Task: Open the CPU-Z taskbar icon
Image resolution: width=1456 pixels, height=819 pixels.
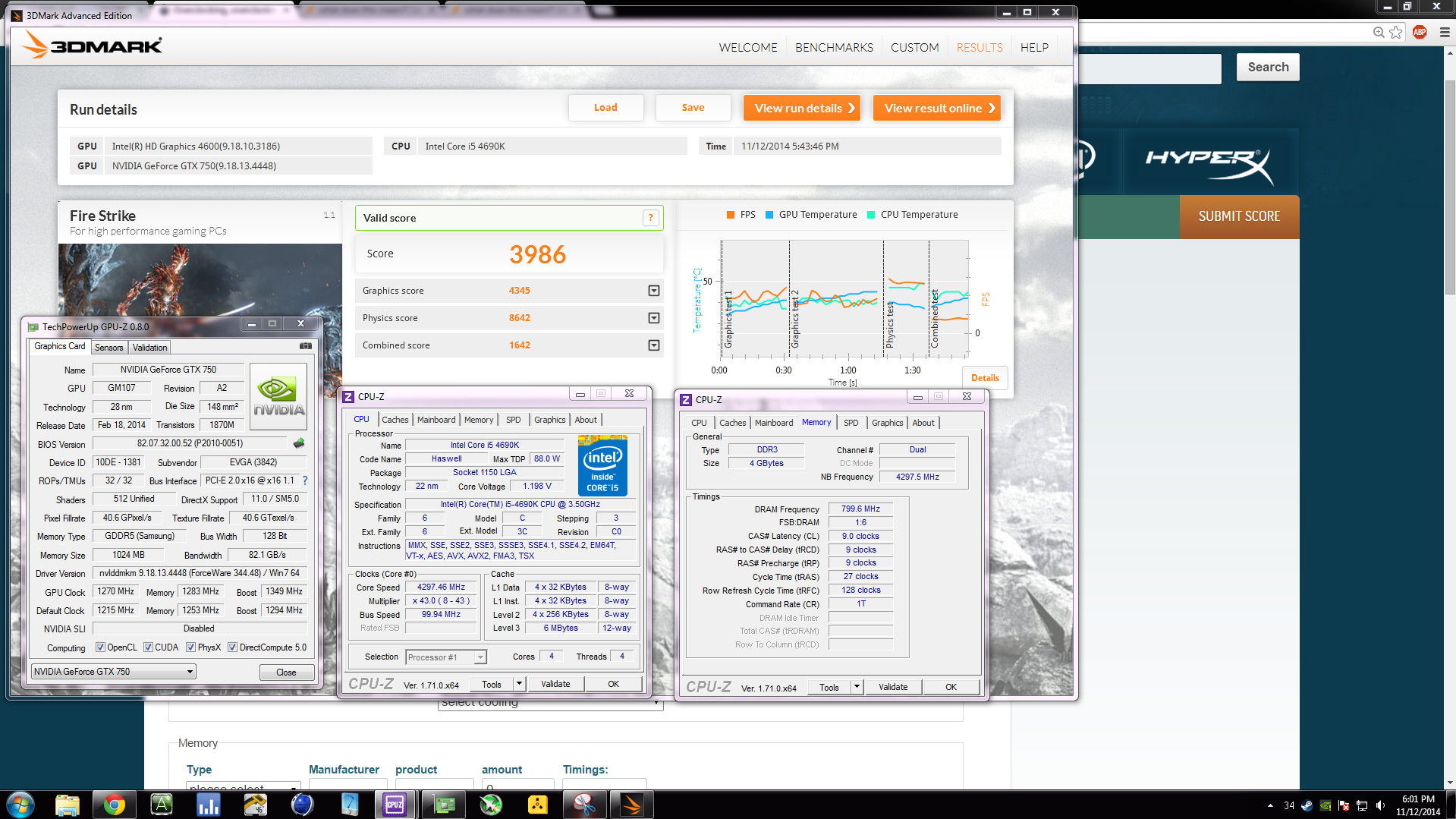Action: tap(395, 805)
